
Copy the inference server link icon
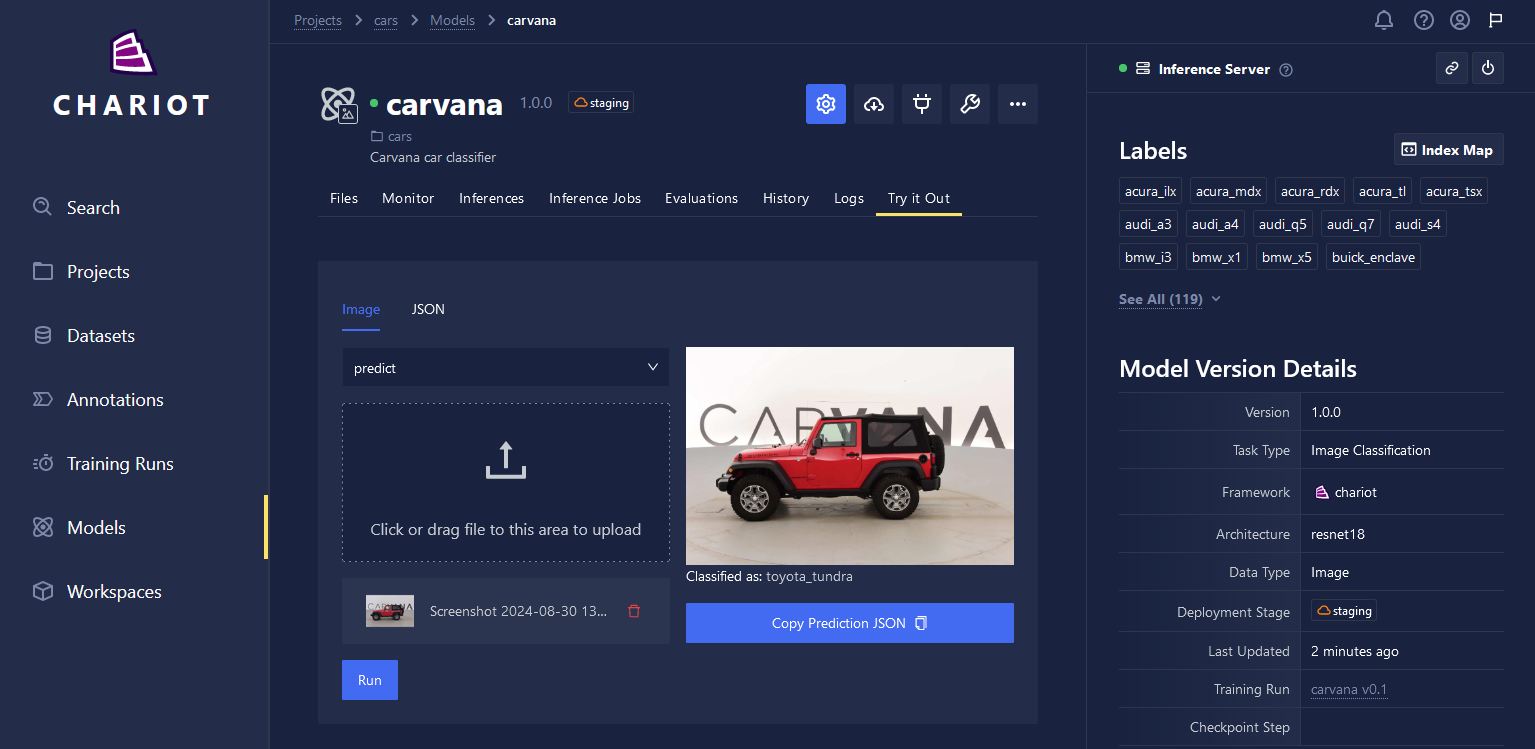[1452, 68]
